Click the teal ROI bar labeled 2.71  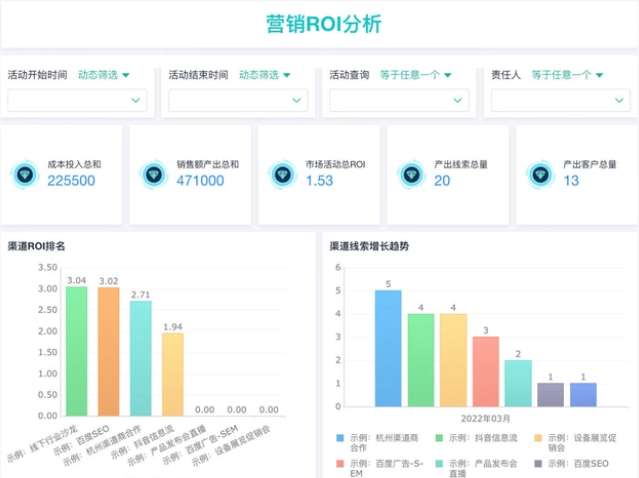coord(141,359)
